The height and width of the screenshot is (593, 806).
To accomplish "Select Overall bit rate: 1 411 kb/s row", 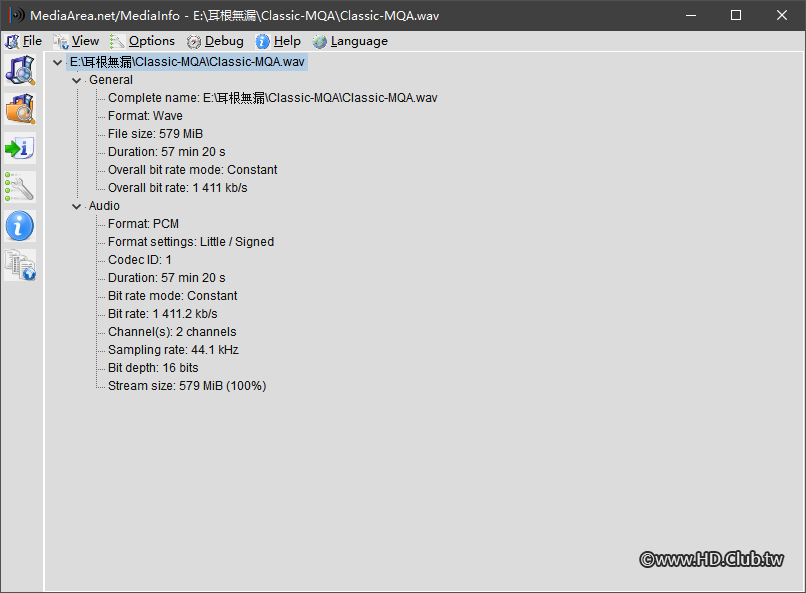I will click(177, 188).
